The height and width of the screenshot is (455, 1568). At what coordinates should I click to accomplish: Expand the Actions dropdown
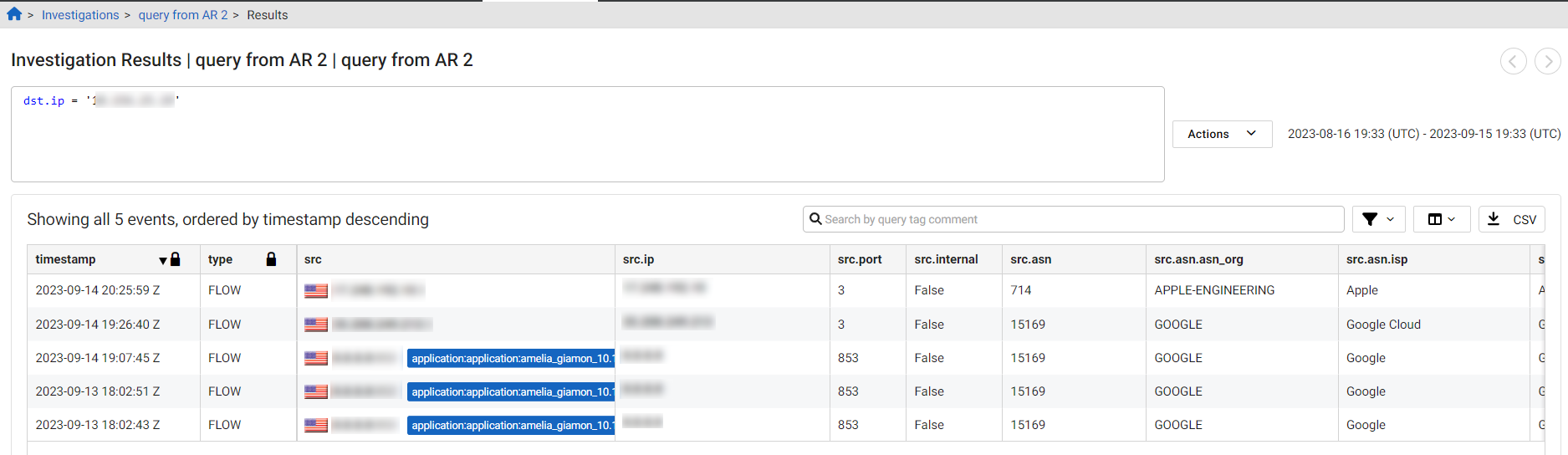1222,134
